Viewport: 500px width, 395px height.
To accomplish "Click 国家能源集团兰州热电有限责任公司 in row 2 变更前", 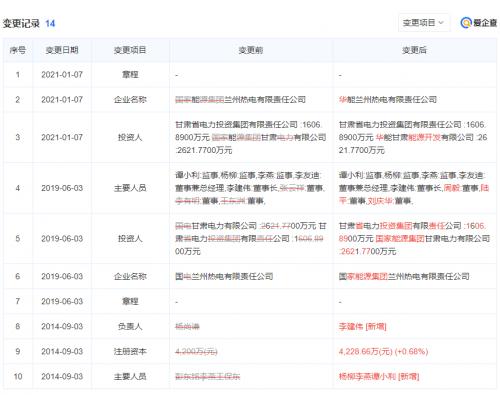I will [240, 99].
